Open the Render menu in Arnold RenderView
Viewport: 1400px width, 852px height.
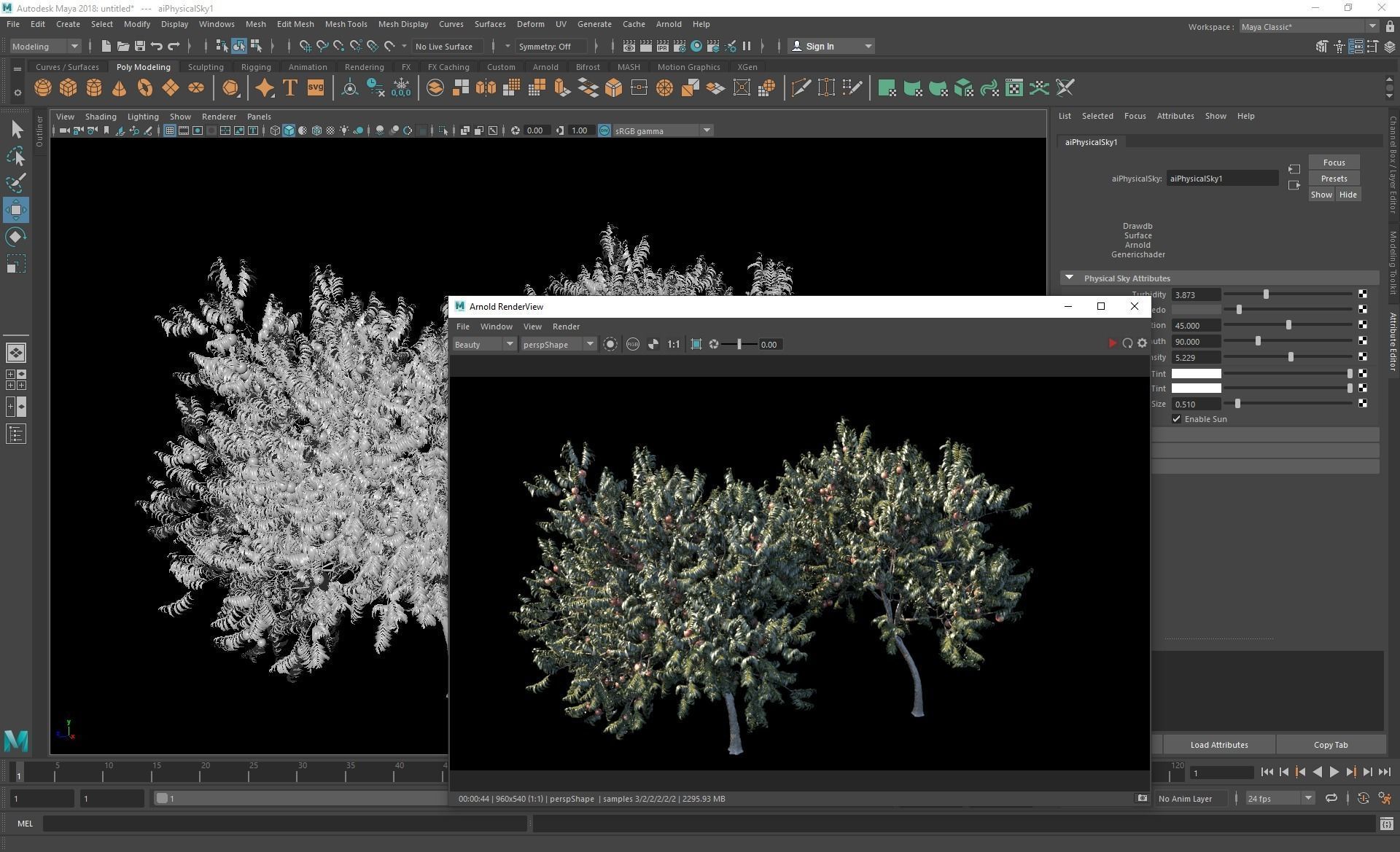(x=566, y=327)
